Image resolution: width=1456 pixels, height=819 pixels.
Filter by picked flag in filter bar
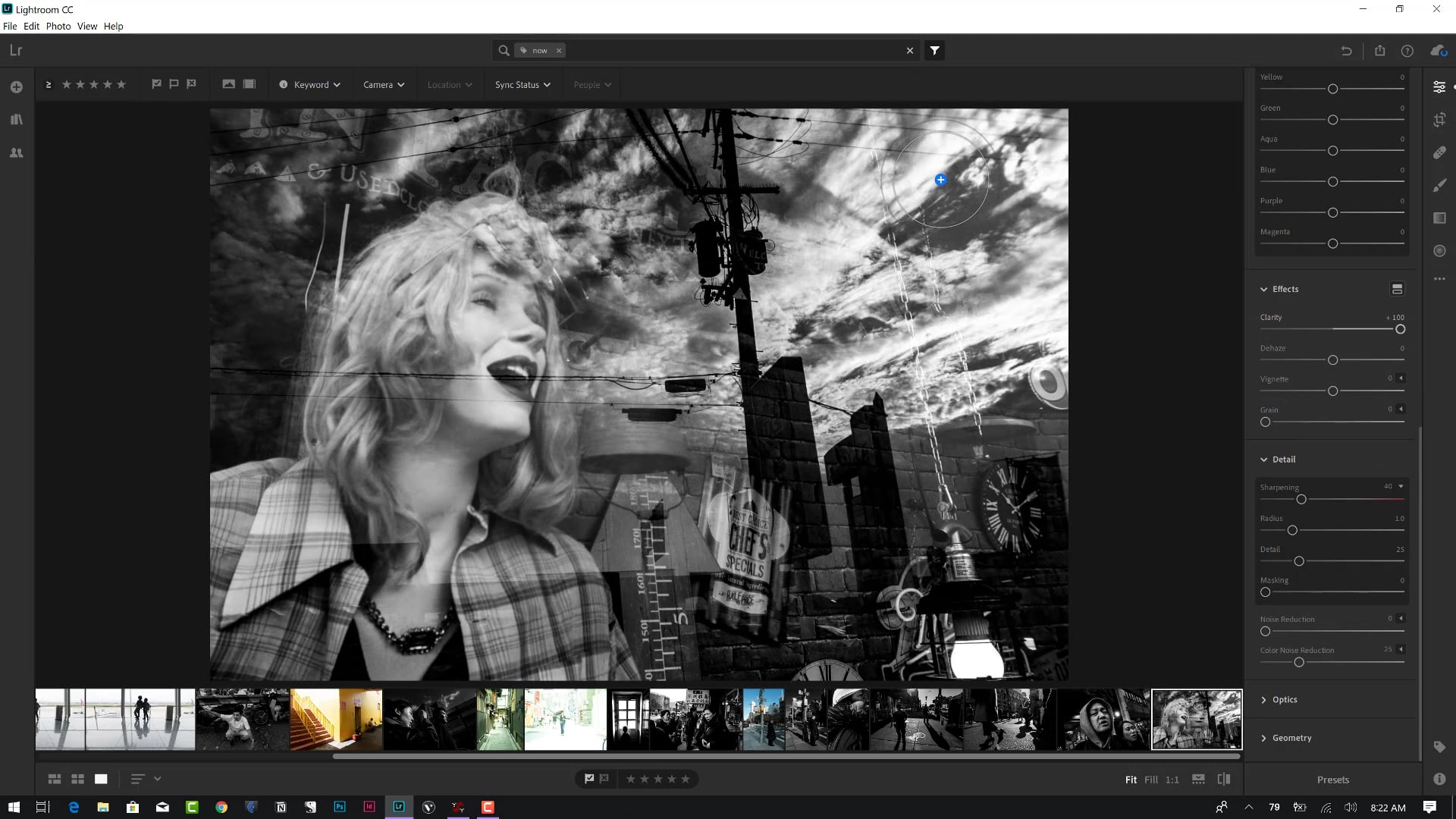coord(156,84)
